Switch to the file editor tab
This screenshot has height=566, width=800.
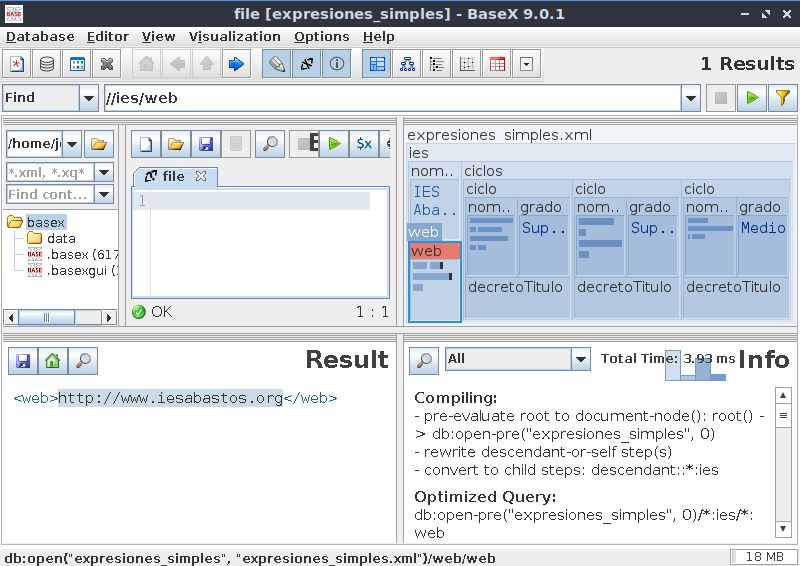pos(174,176)
